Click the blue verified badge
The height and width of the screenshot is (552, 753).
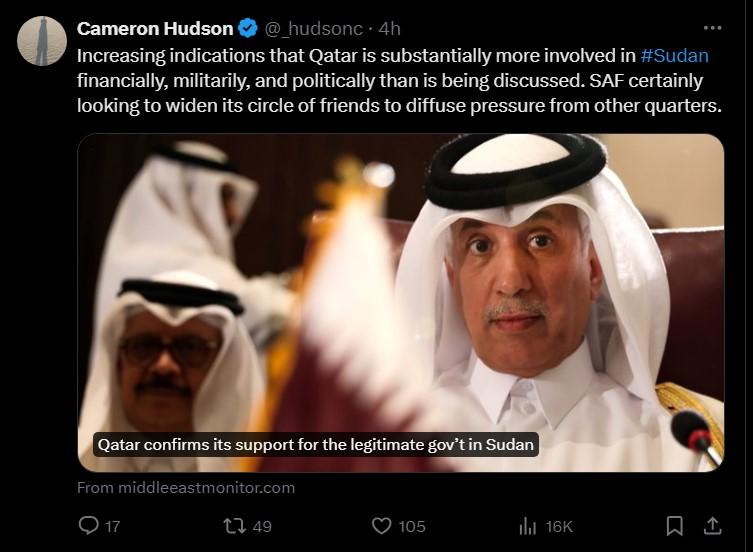[248, 29]
